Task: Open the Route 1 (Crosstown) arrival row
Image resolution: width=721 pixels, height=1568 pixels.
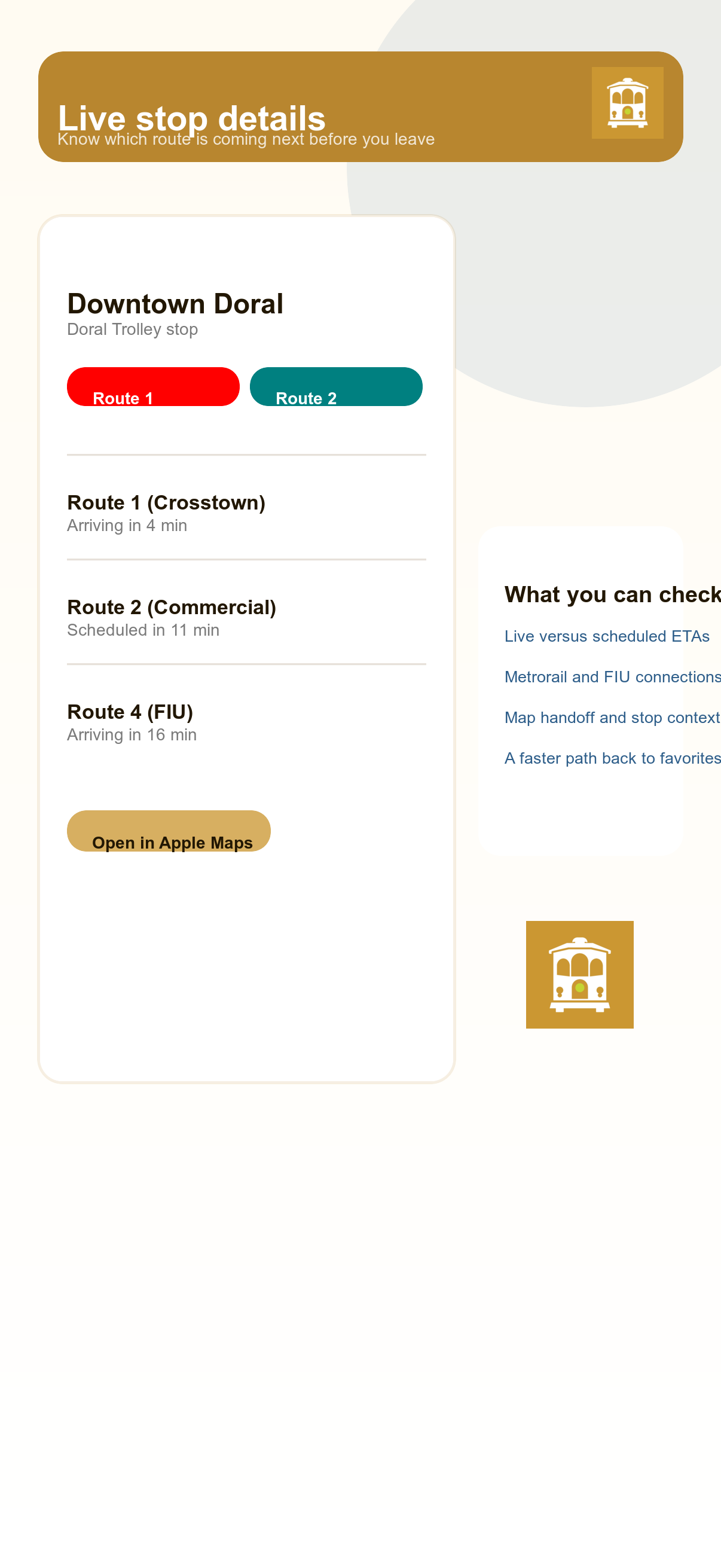Action: coord(246,513)
